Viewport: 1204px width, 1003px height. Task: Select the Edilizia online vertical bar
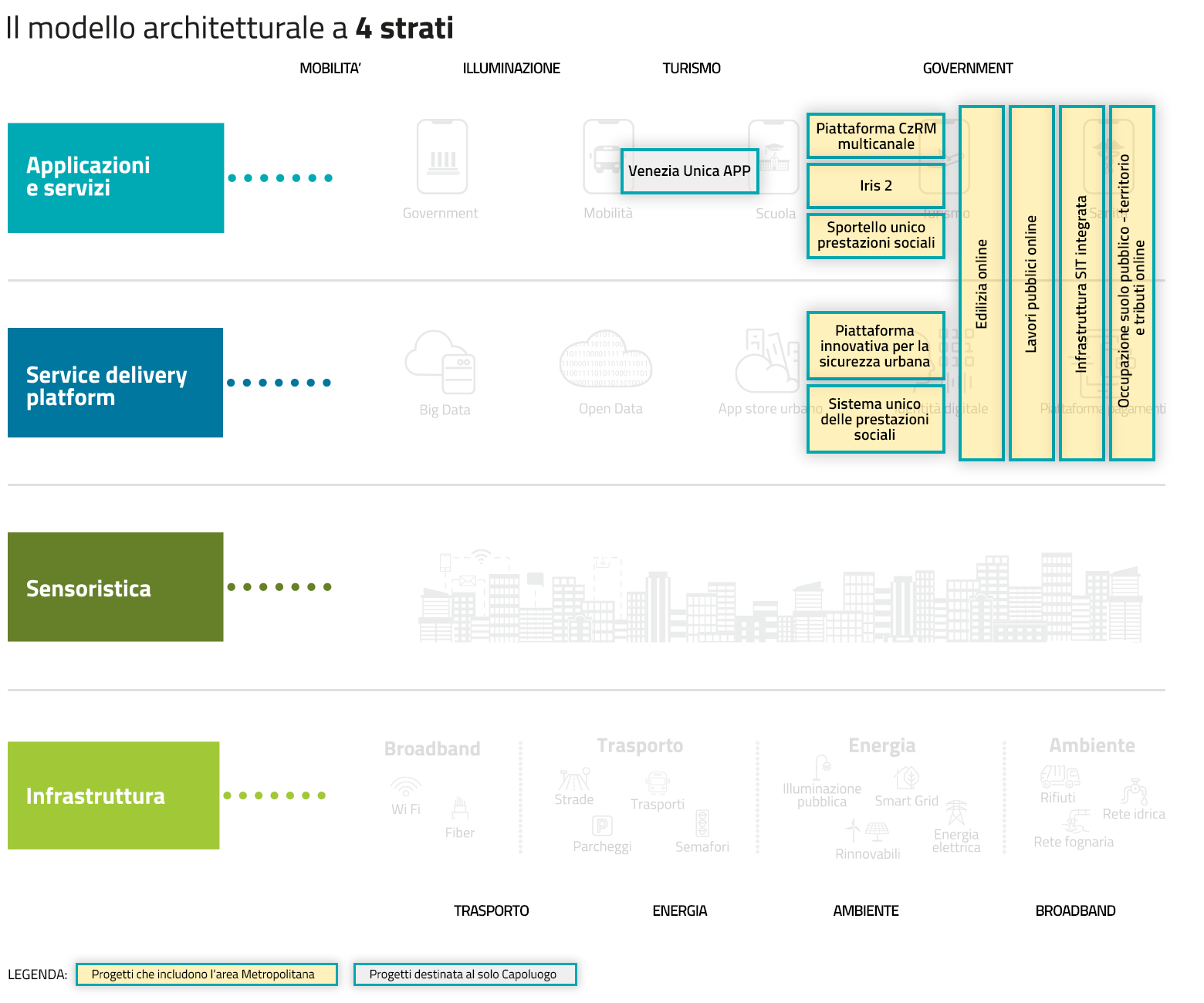pos(982,283)
